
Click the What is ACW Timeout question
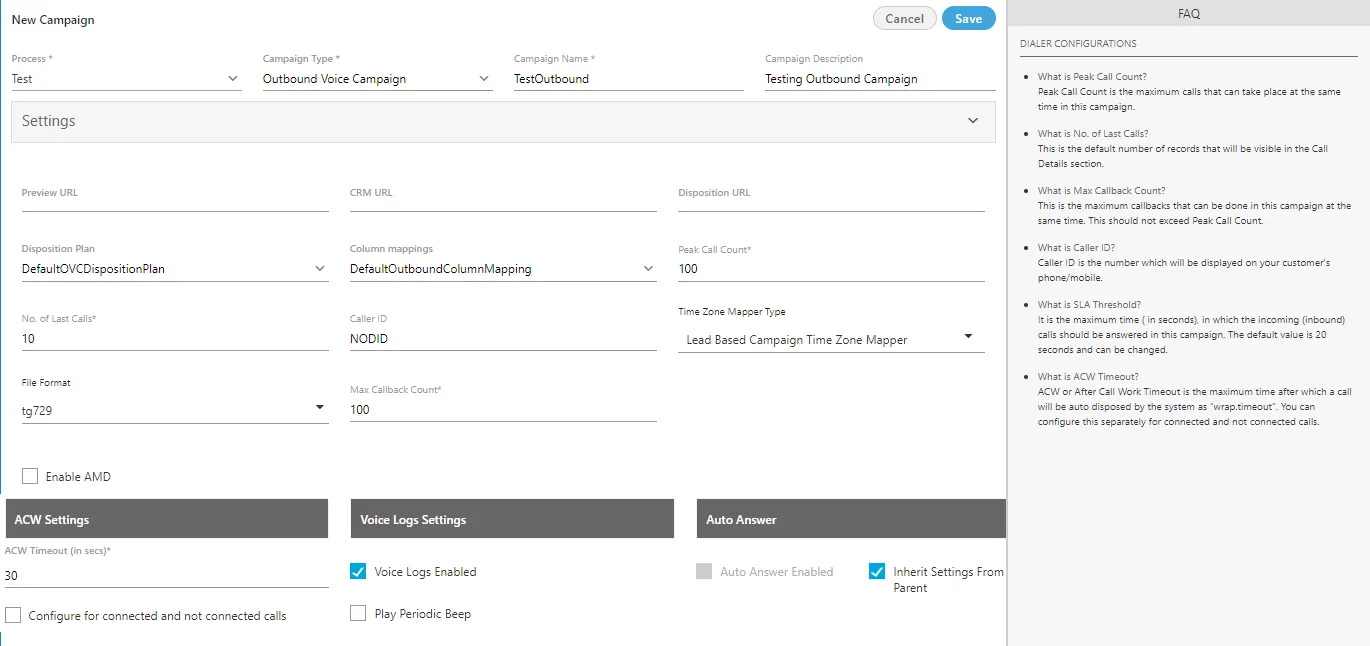click(1088, 377)
